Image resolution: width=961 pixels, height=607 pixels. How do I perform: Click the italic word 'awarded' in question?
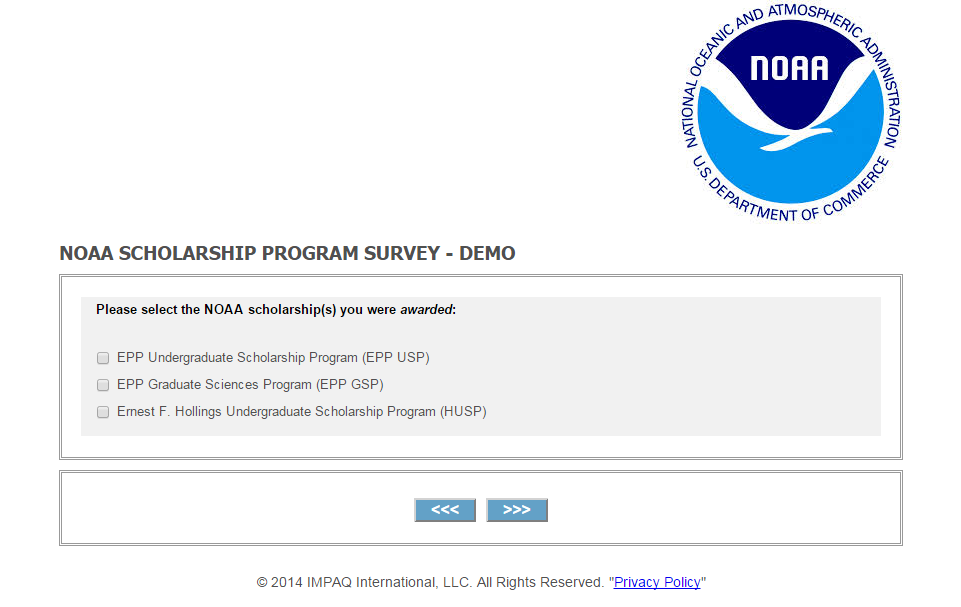click(427, 310)
